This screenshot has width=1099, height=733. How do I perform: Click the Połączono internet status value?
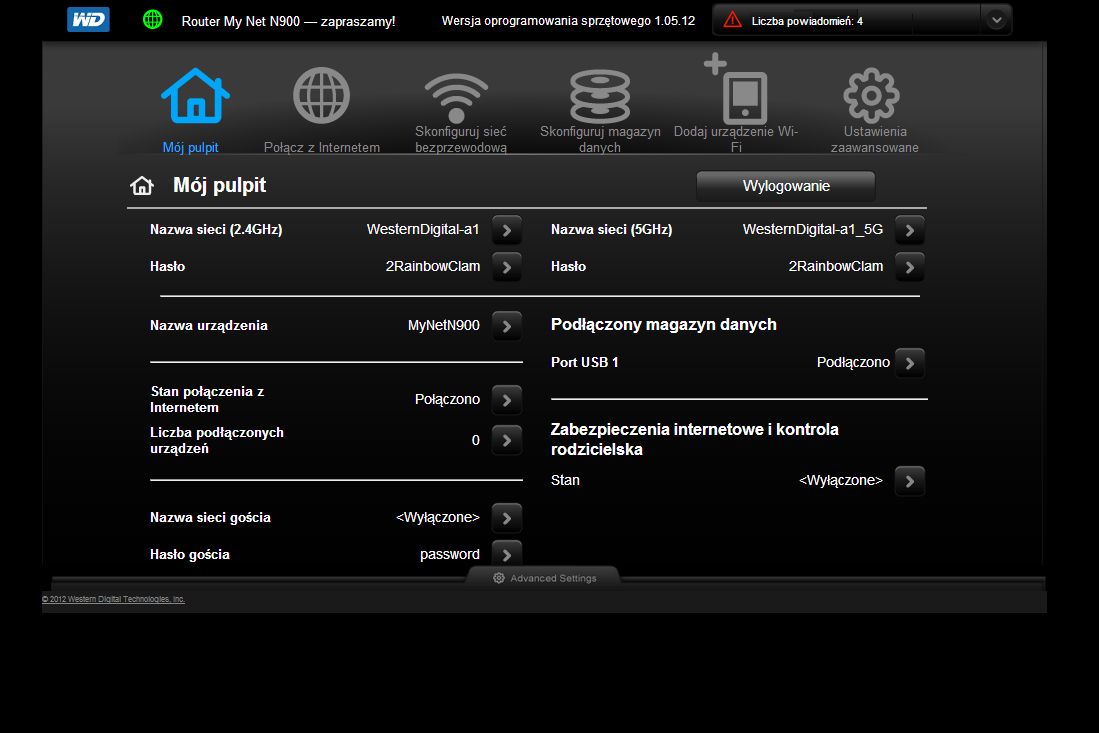447,399
